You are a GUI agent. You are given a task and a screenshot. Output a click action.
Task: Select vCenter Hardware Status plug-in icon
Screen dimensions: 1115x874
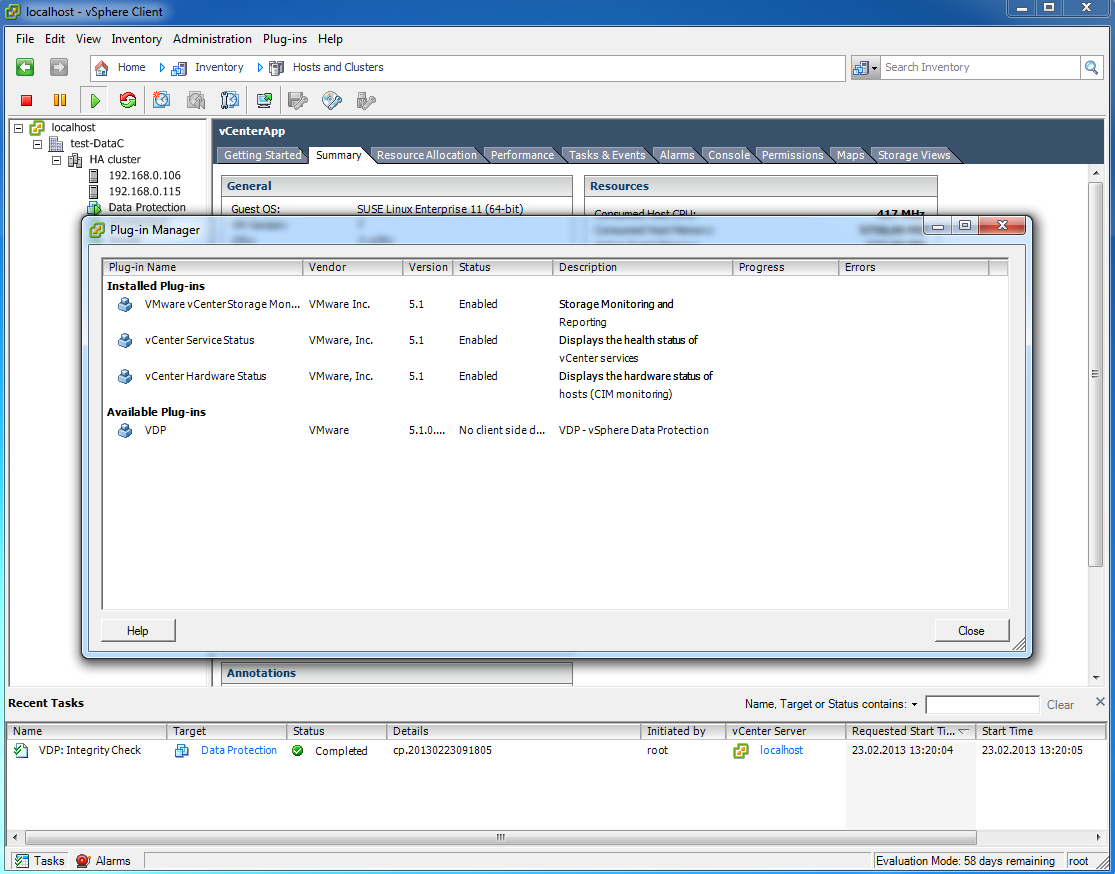[125, 376]
